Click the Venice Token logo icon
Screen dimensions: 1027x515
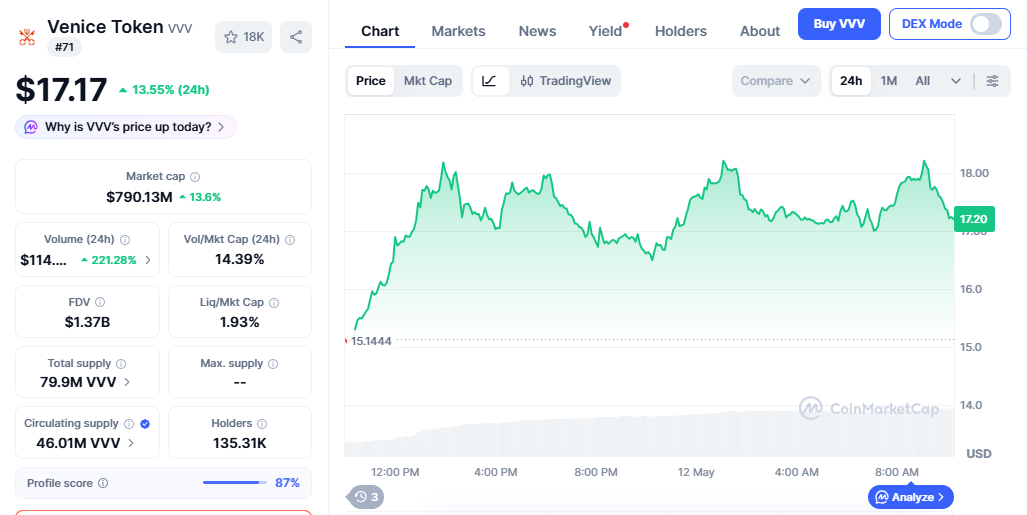27,37
